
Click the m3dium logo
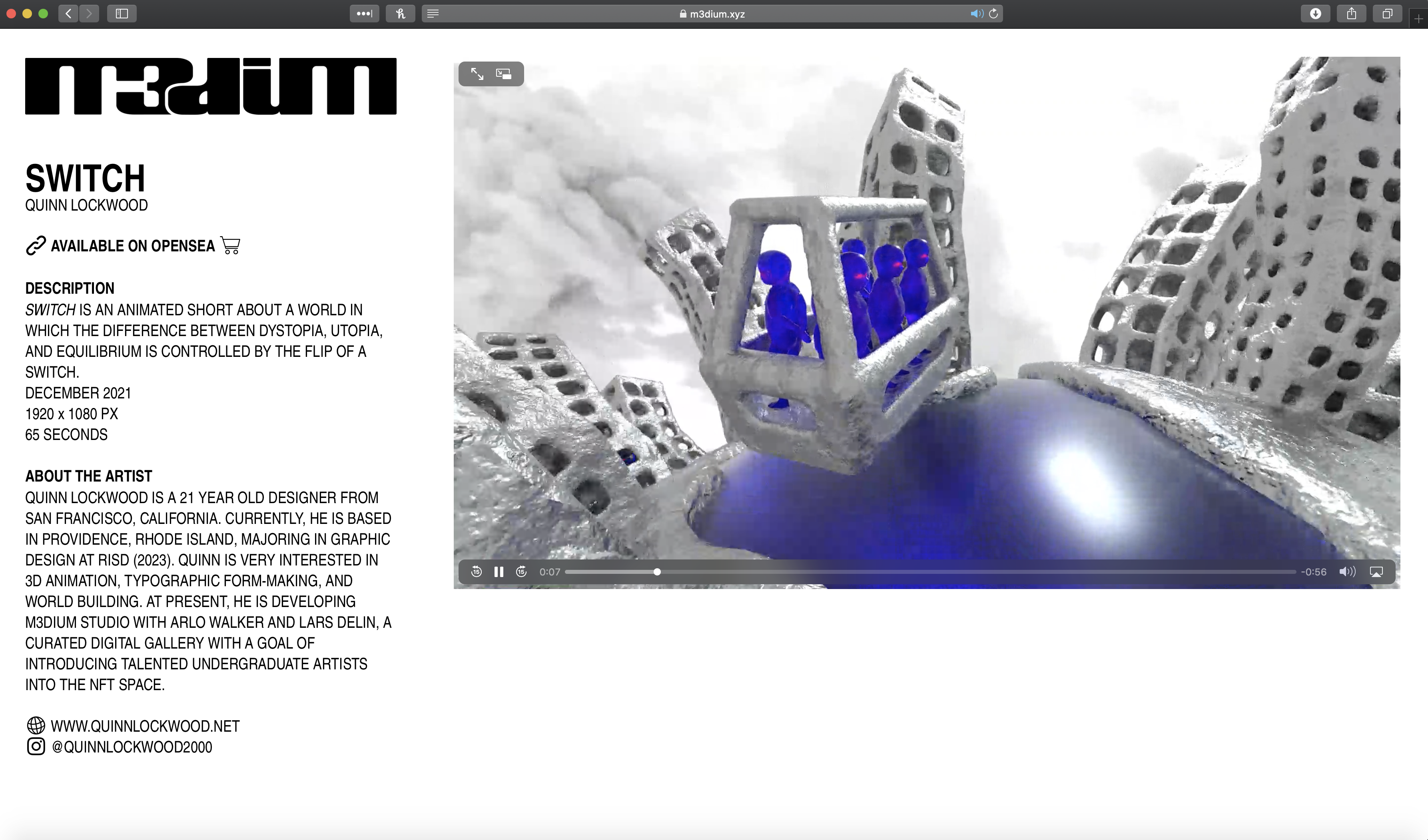point(211,86)
